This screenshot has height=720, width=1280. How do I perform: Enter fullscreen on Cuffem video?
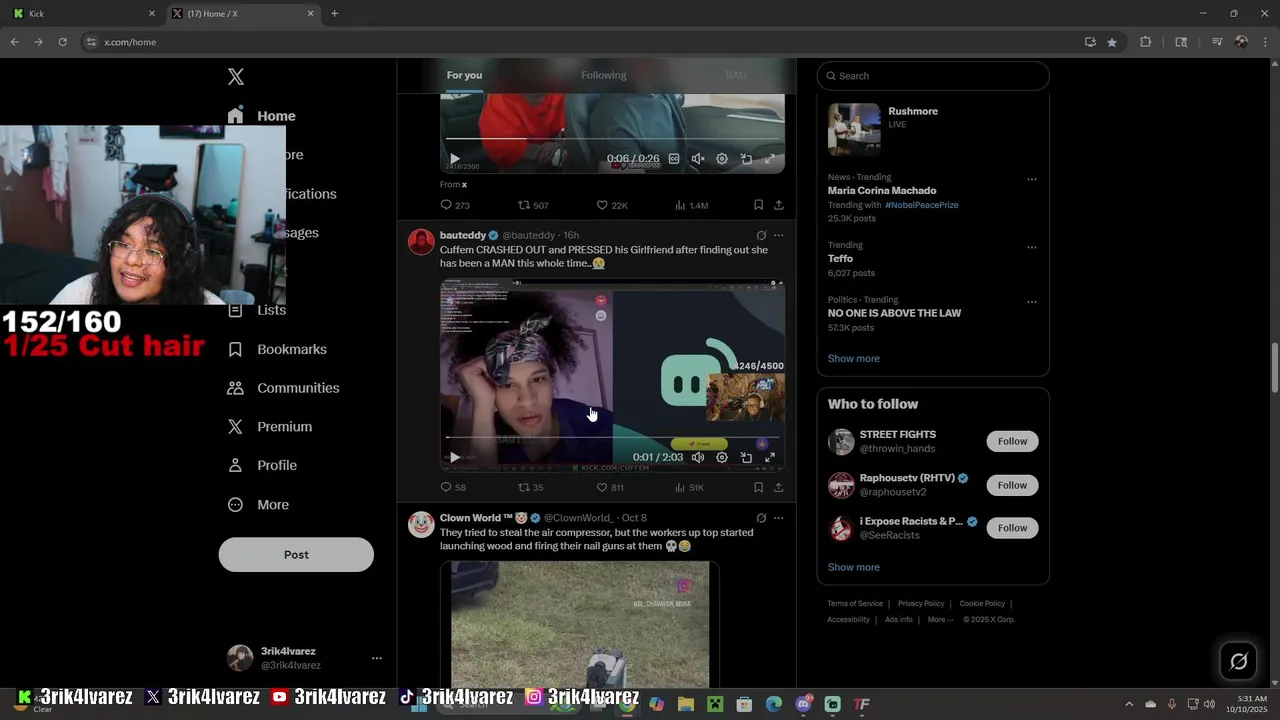(x=770, y=457)
